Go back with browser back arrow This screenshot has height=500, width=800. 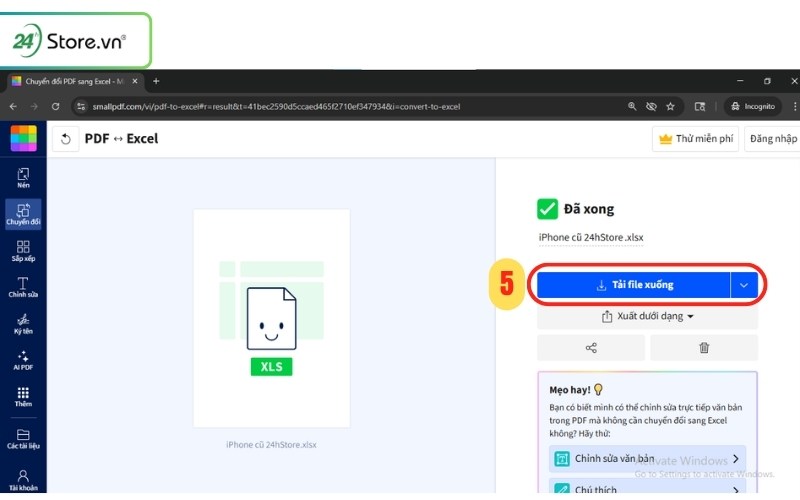point(13,107)
